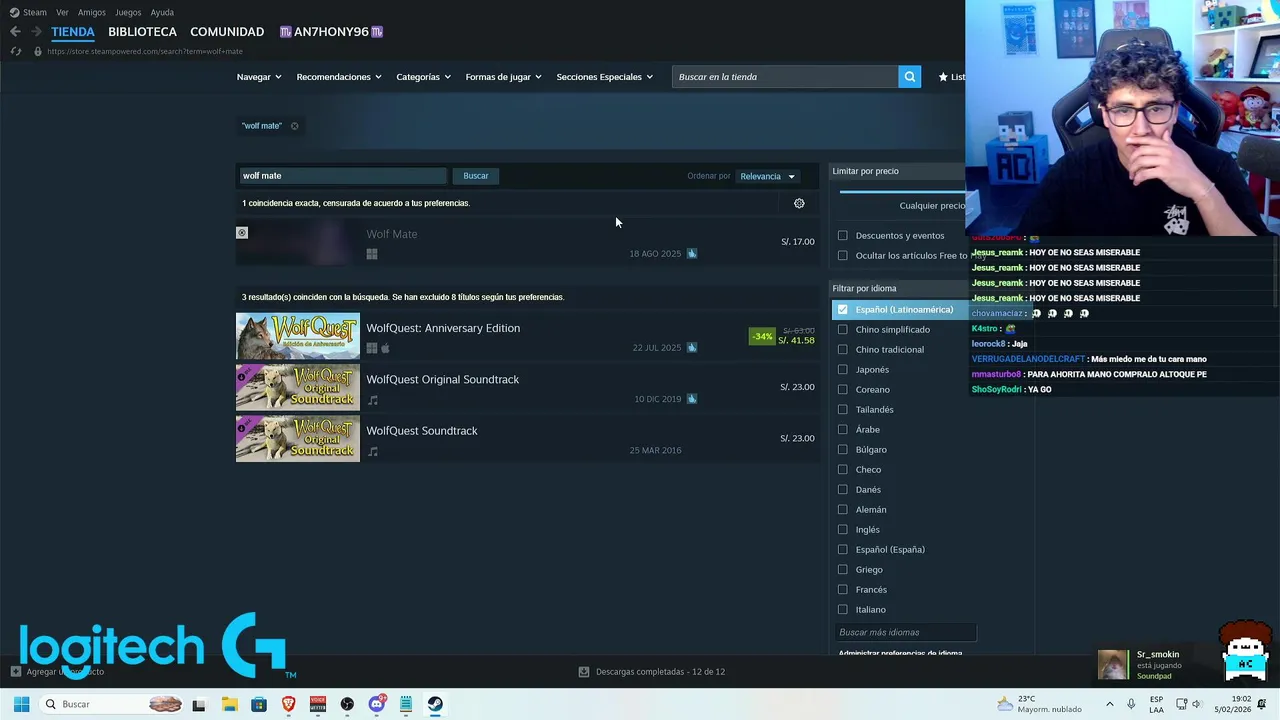Image resolution: width=1280 pixels, height=720 pixels.
Task: Click the Apple platform icon under WolfQuest Anniversary Edition
Action: pyautogui.click(x=385, y=348)
